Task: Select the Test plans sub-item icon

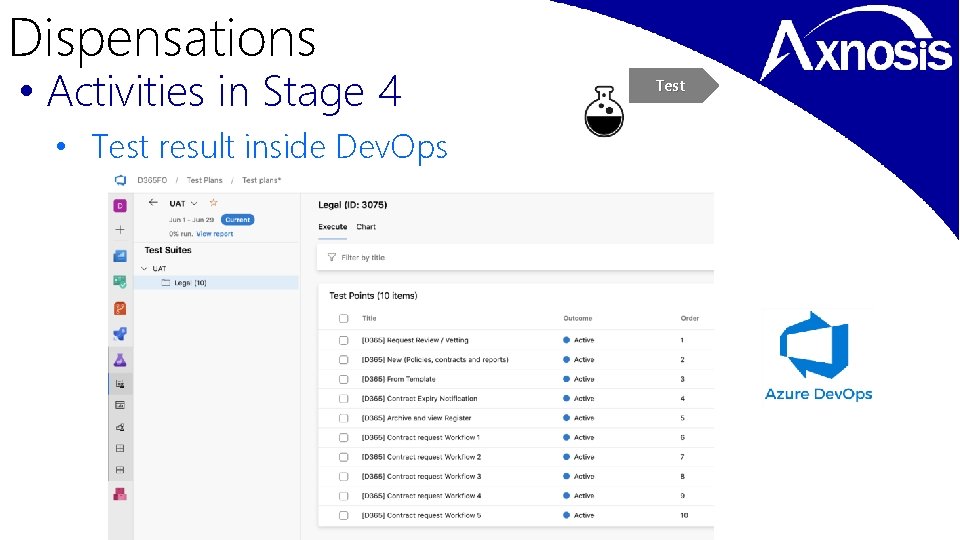Action: (120, 384)
